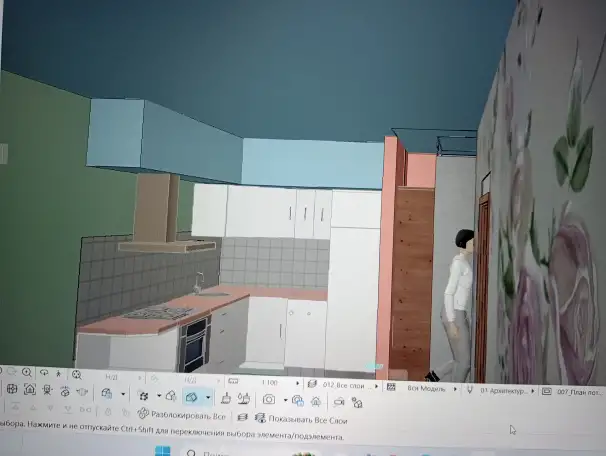Expand the '012 Все слои' layer combination
Viewport: 606px width, 456px height.
coord(344,385)
